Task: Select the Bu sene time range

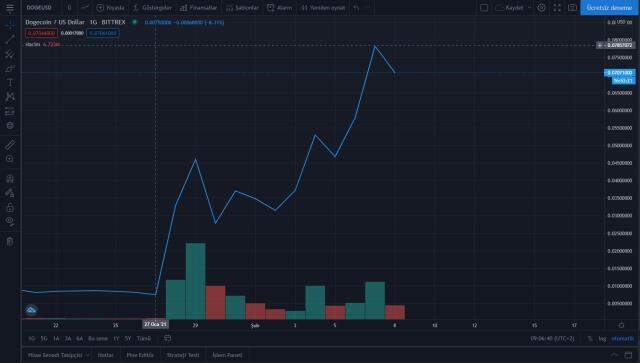Action: [98, 339]
